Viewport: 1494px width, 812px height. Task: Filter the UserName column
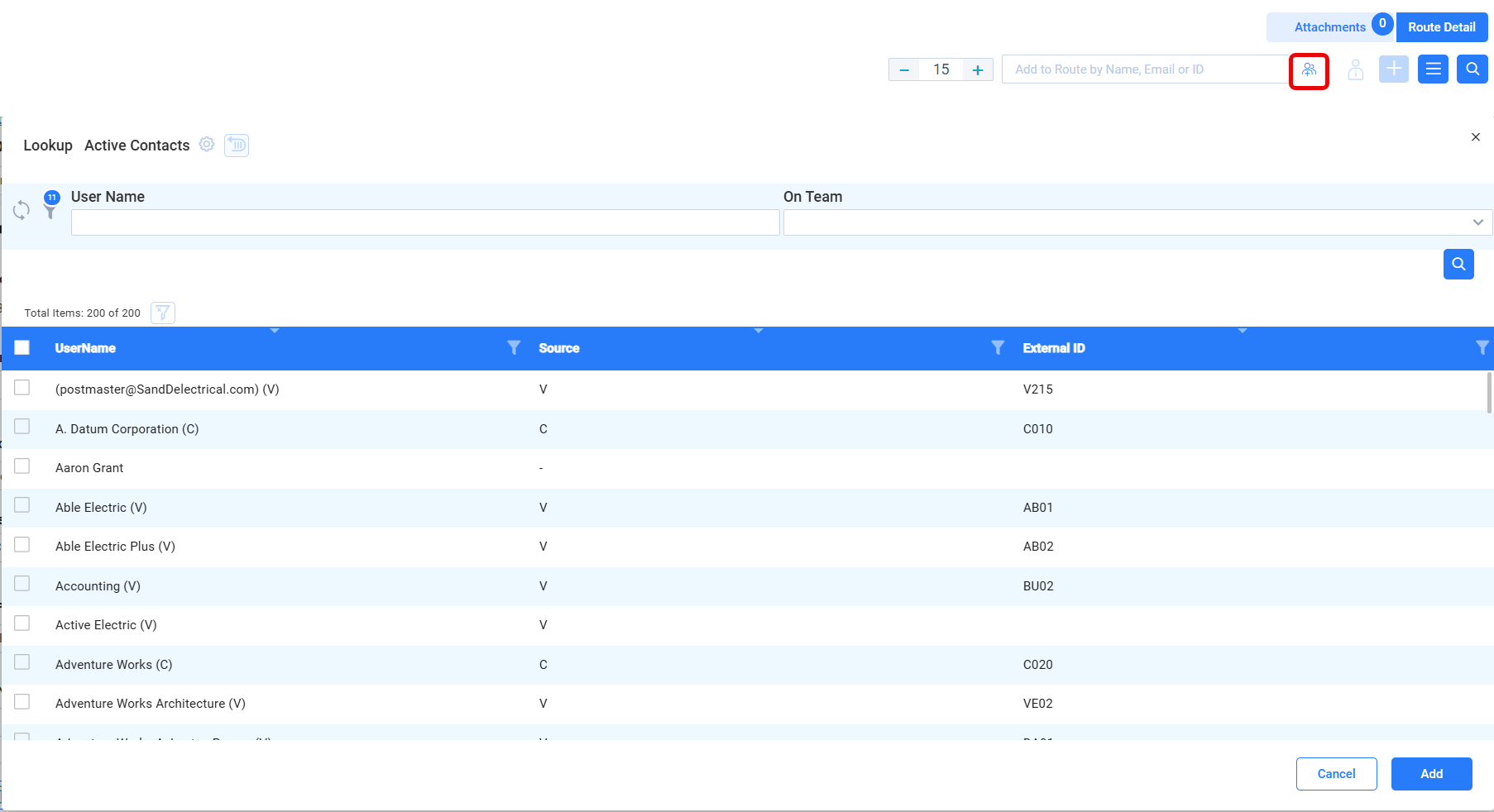point(514,347)
